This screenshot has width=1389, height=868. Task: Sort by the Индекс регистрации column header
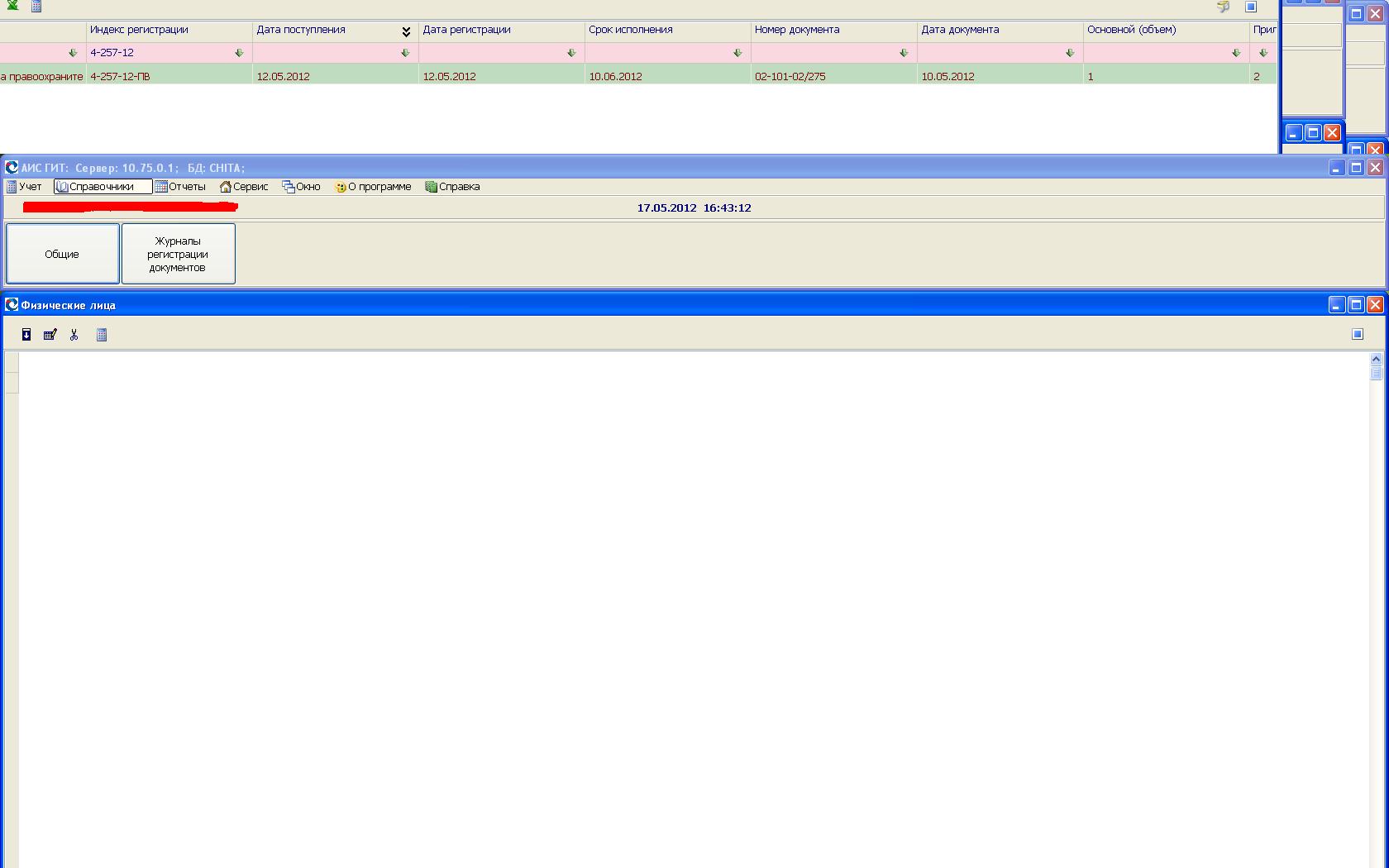click(x=169, y=31)
